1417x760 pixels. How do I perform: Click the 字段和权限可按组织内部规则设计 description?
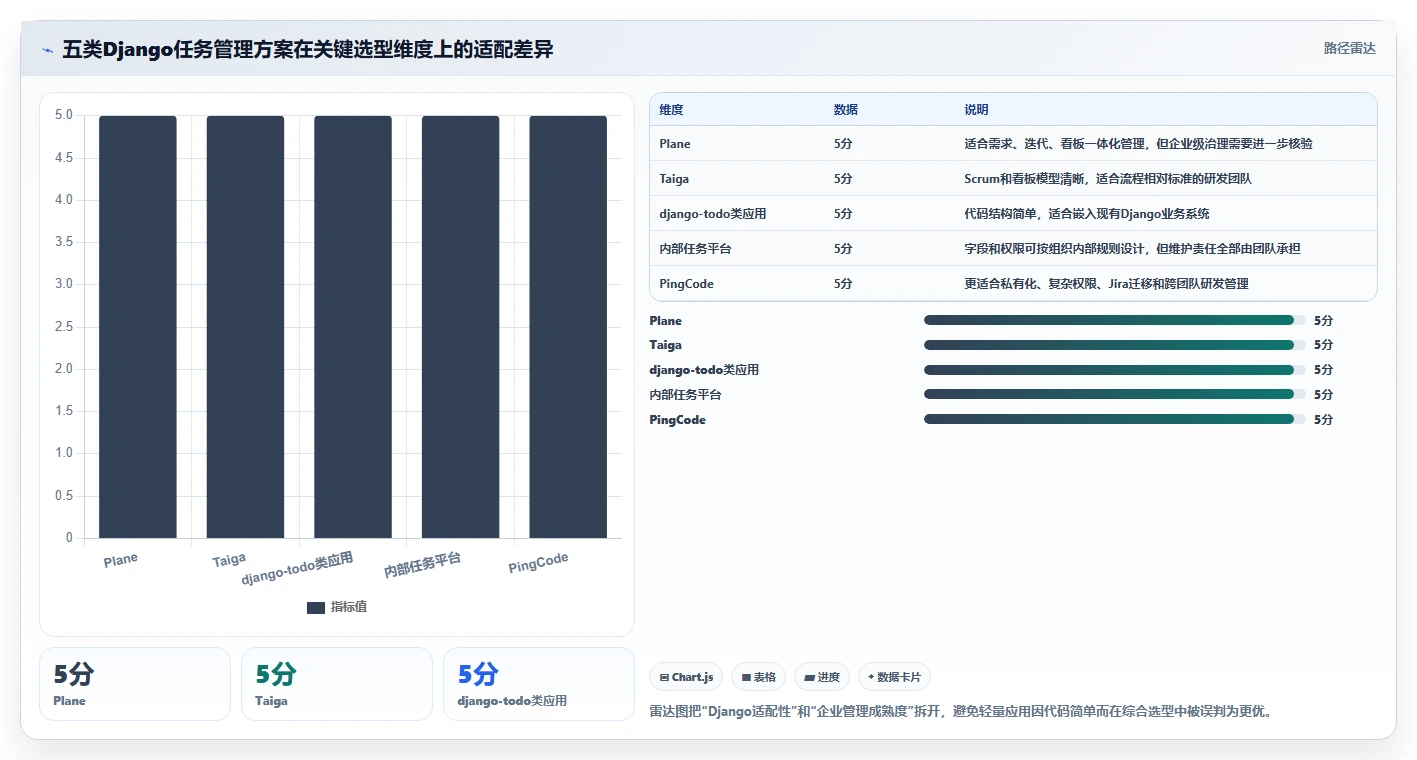point(1132,249)
